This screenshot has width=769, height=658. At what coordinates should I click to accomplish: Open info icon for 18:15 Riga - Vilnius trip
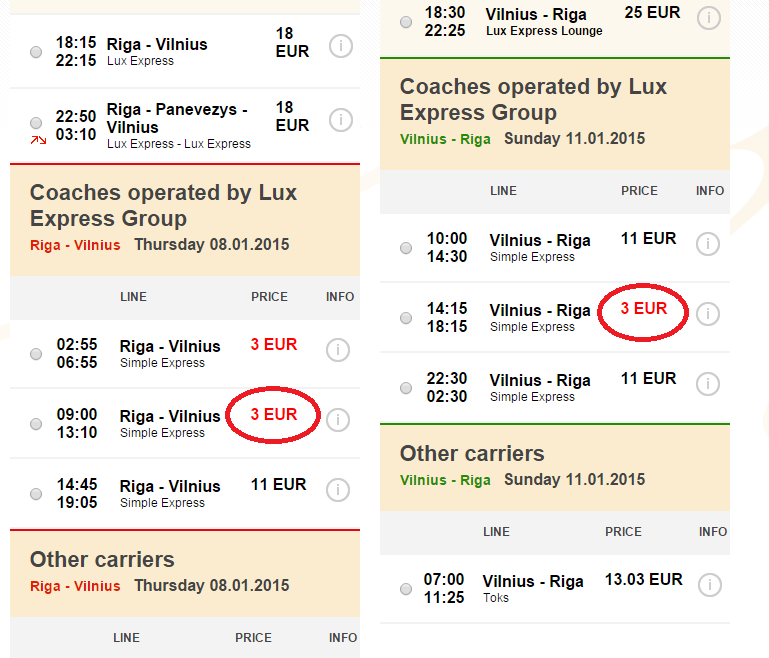[x=340, y=46]
